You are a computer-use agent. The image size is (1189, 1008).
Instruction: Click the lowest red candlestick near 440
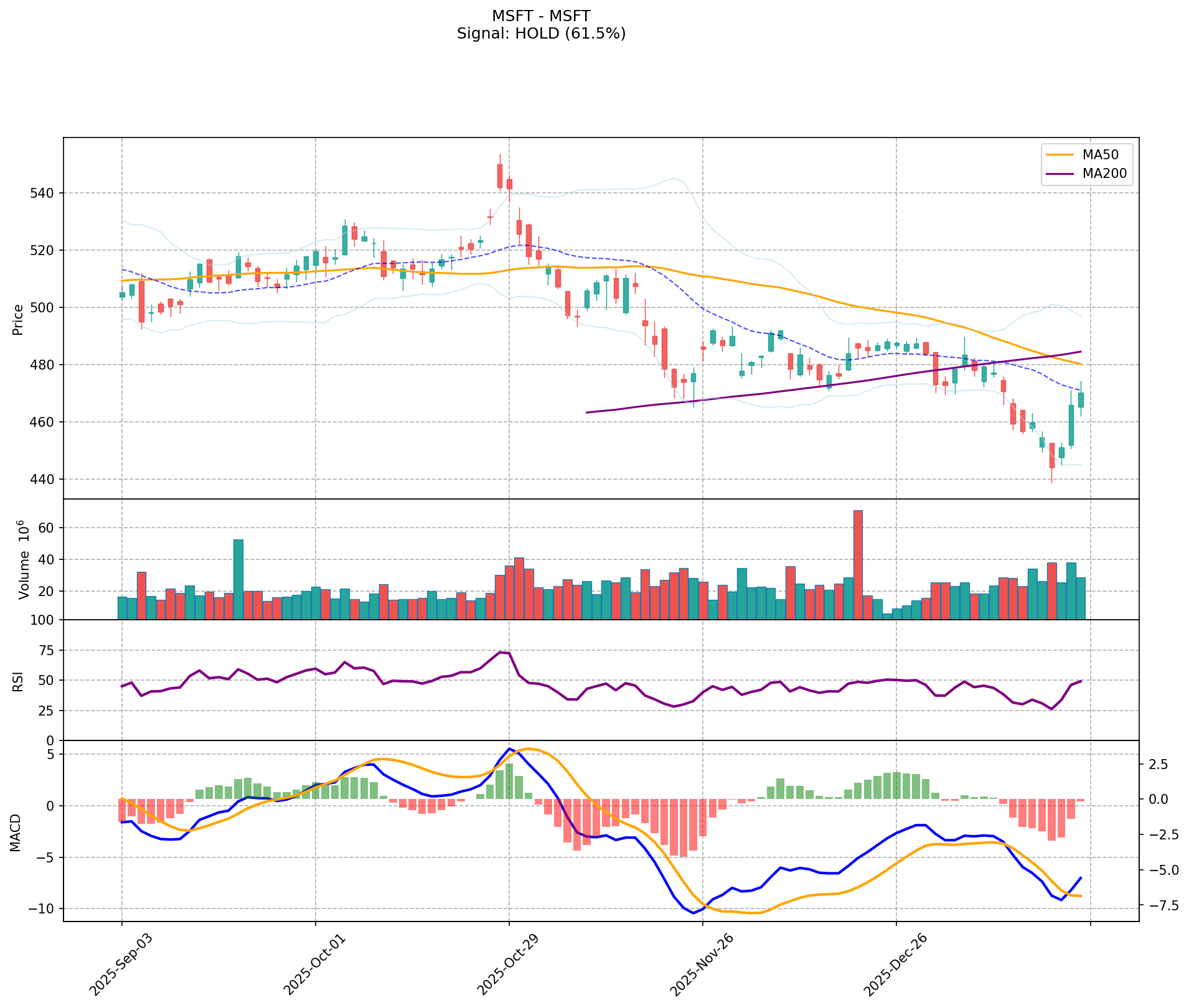click(1051, 455)
